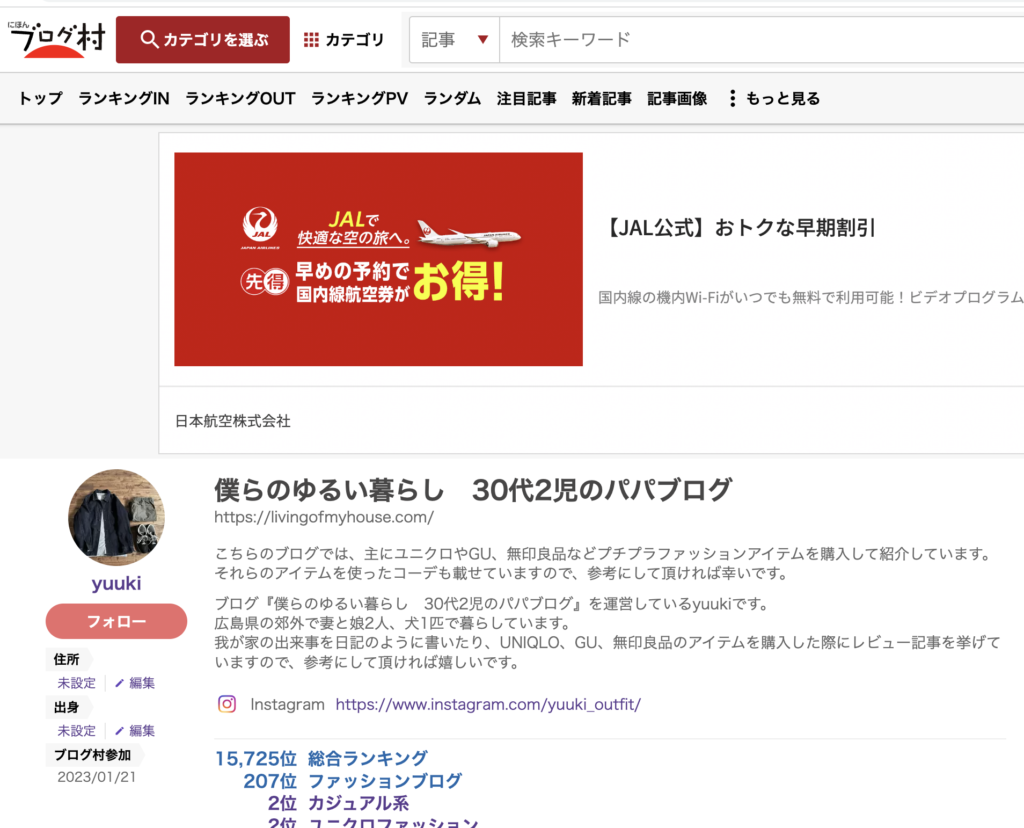Open the ランキングOUT tab
The height and width of the screenshot is (828, 1024).
point(240,99)
